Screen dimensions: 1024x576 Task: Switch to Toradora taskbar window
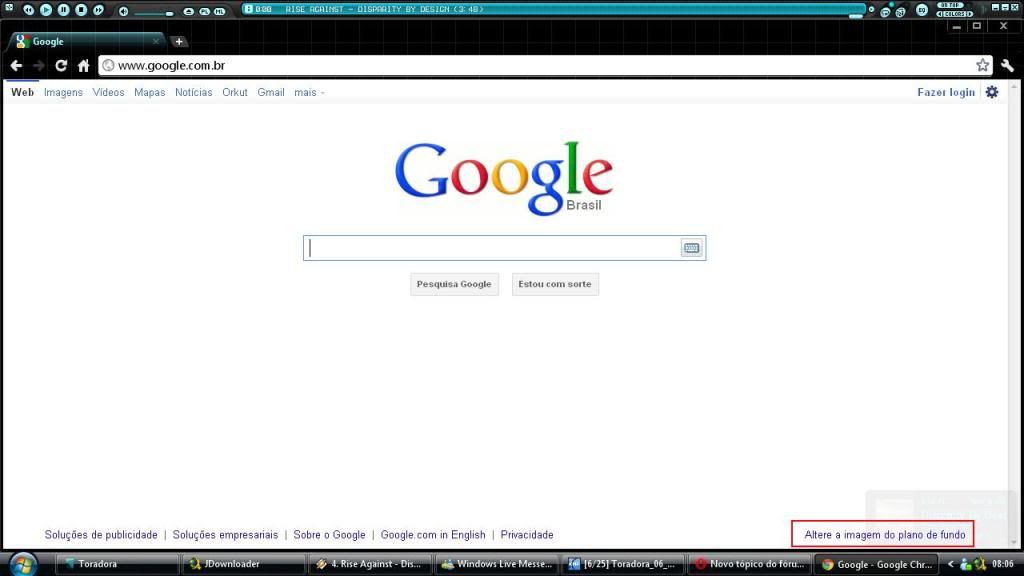pos(117,564)
